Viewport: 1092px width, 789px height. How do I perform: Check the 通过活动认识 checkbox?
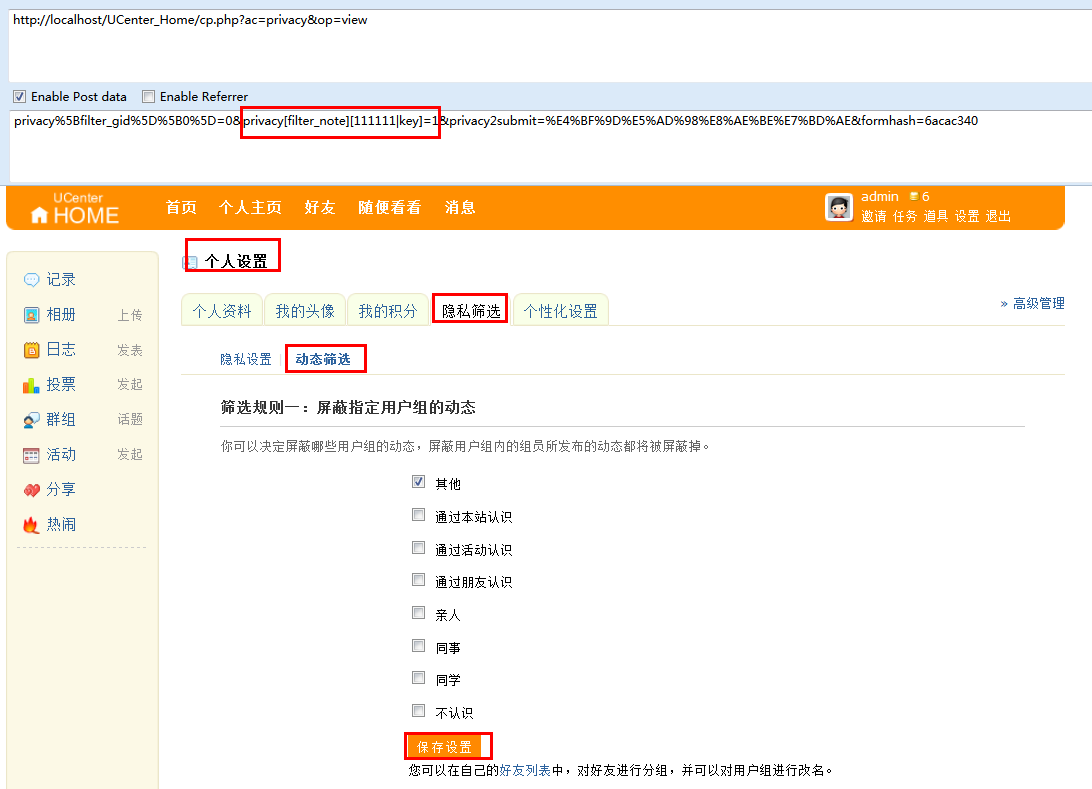[x=418, y=547]
